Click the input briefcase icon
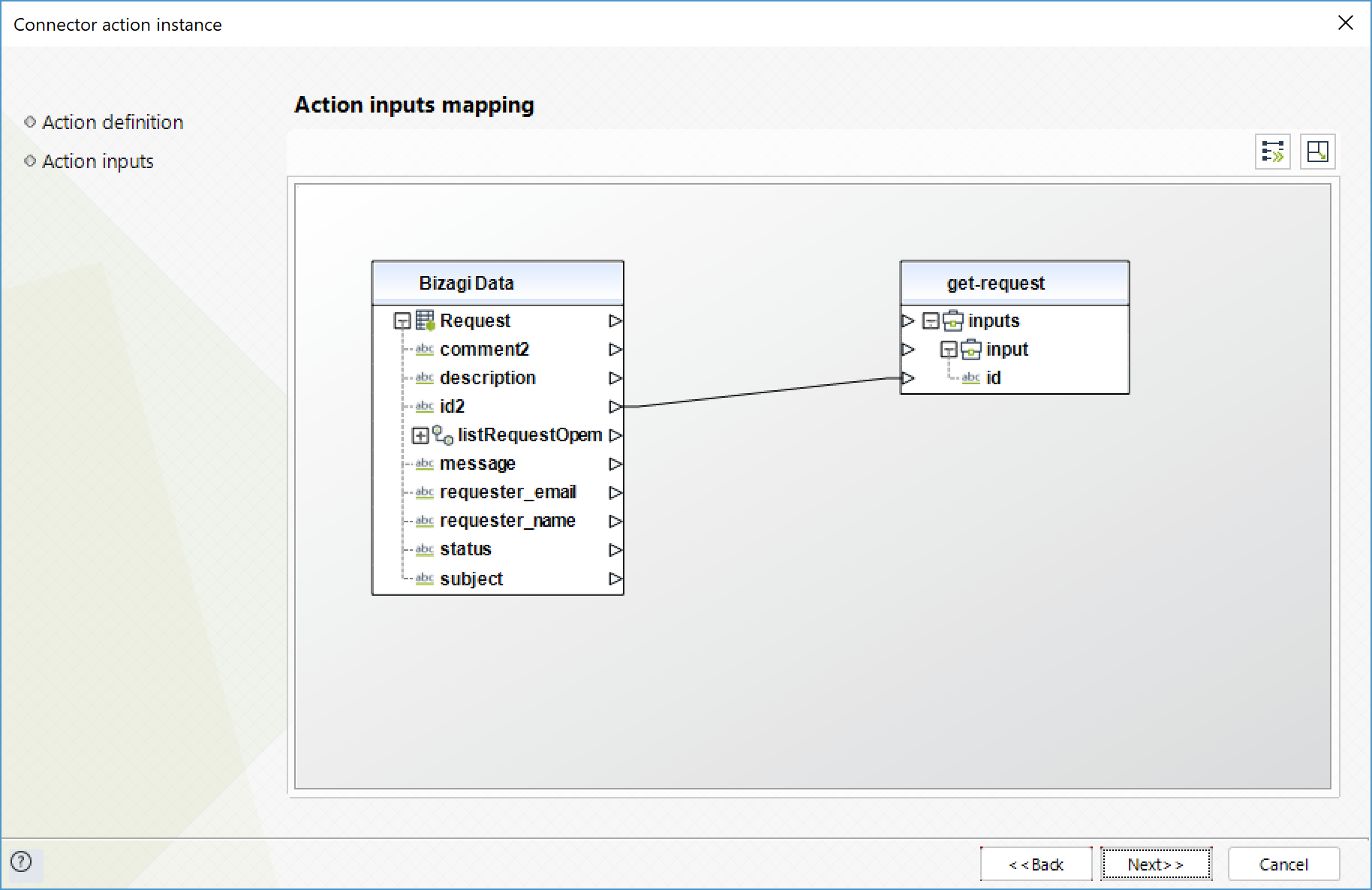Viewport: 1372px width, 890px height. (971, 349)
